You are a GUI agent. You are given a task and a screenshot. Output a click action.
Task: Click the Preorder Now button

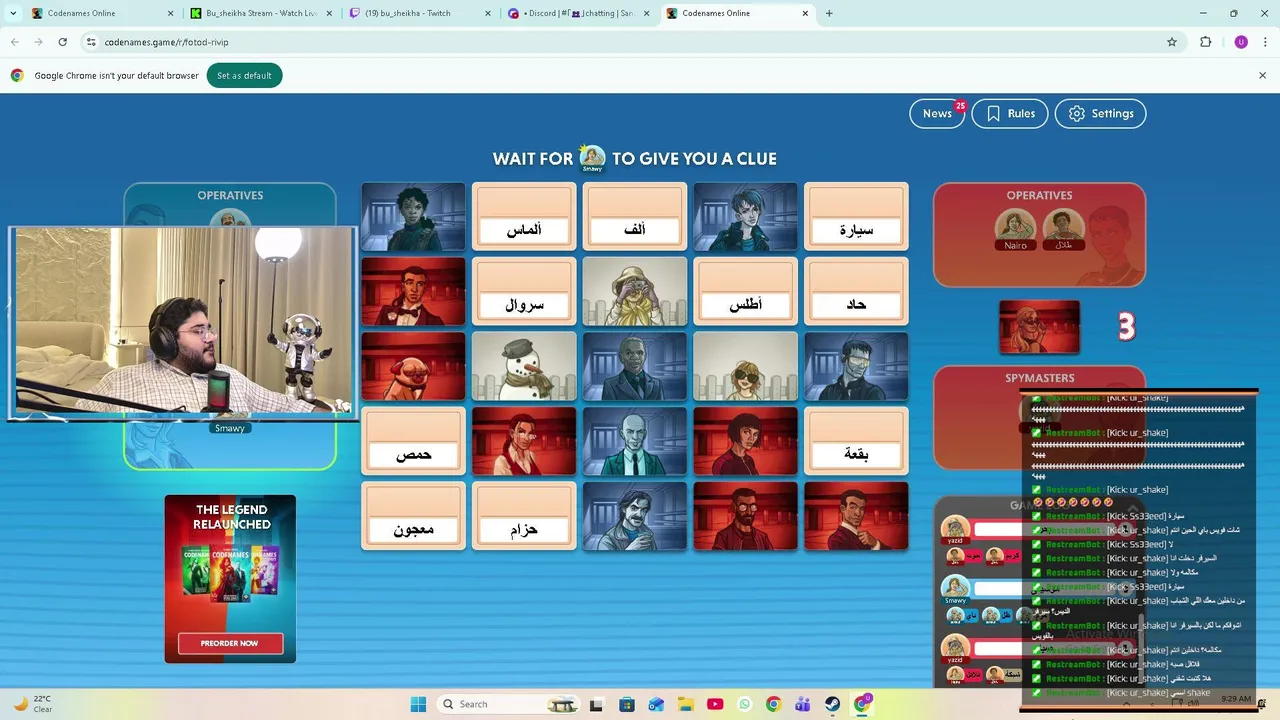(230, 643)
